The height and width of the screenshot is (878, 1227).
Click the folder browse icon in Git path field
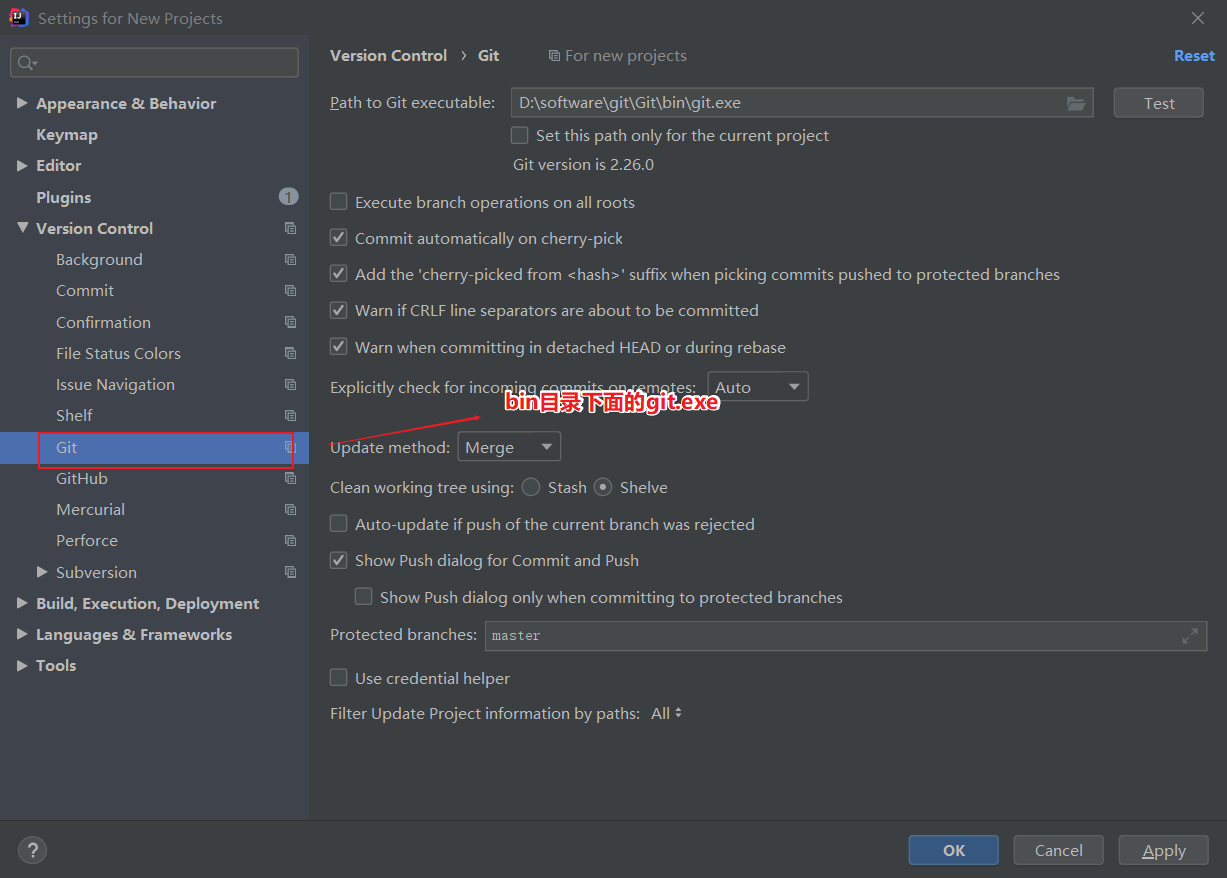pos(1075,103)
